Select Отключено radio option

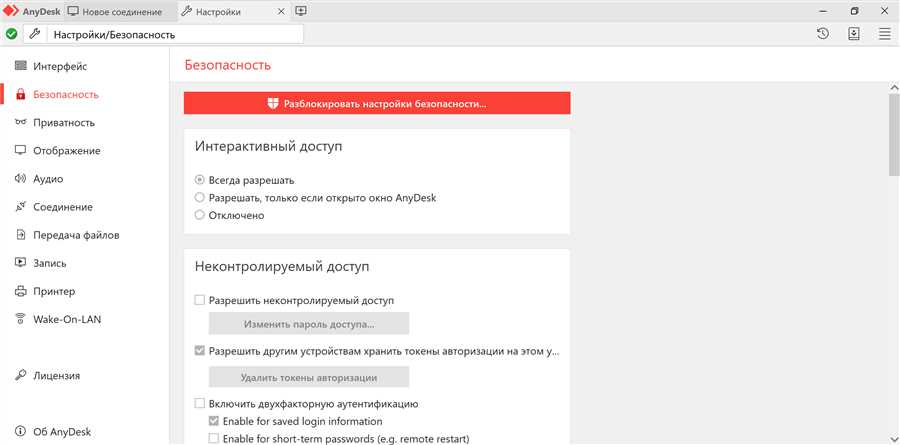(200, 215)
